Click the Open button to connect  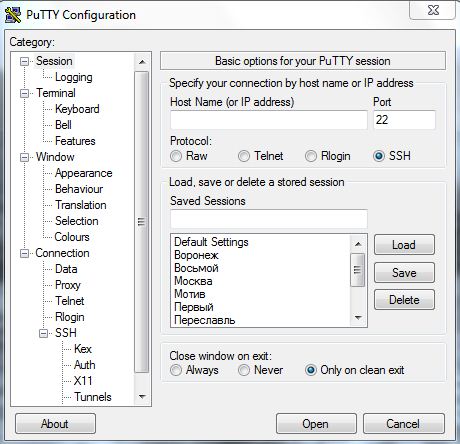click(x=316, y=424)
